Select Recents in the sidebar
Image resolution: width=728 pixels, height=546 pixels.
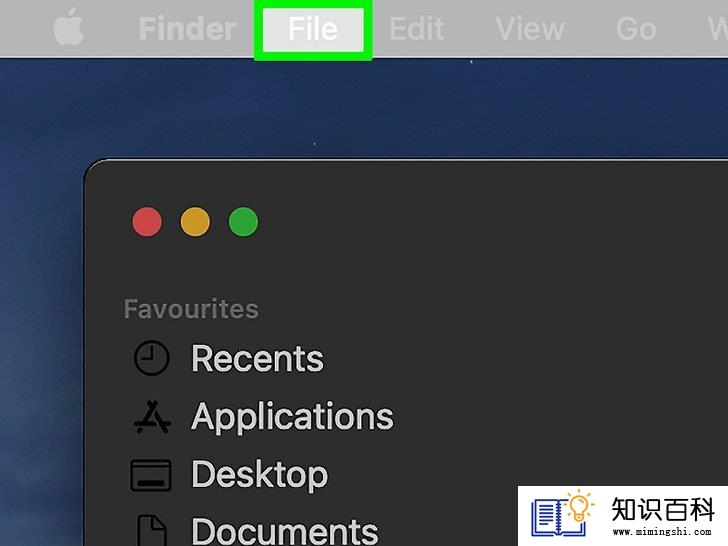coord(257,358)
